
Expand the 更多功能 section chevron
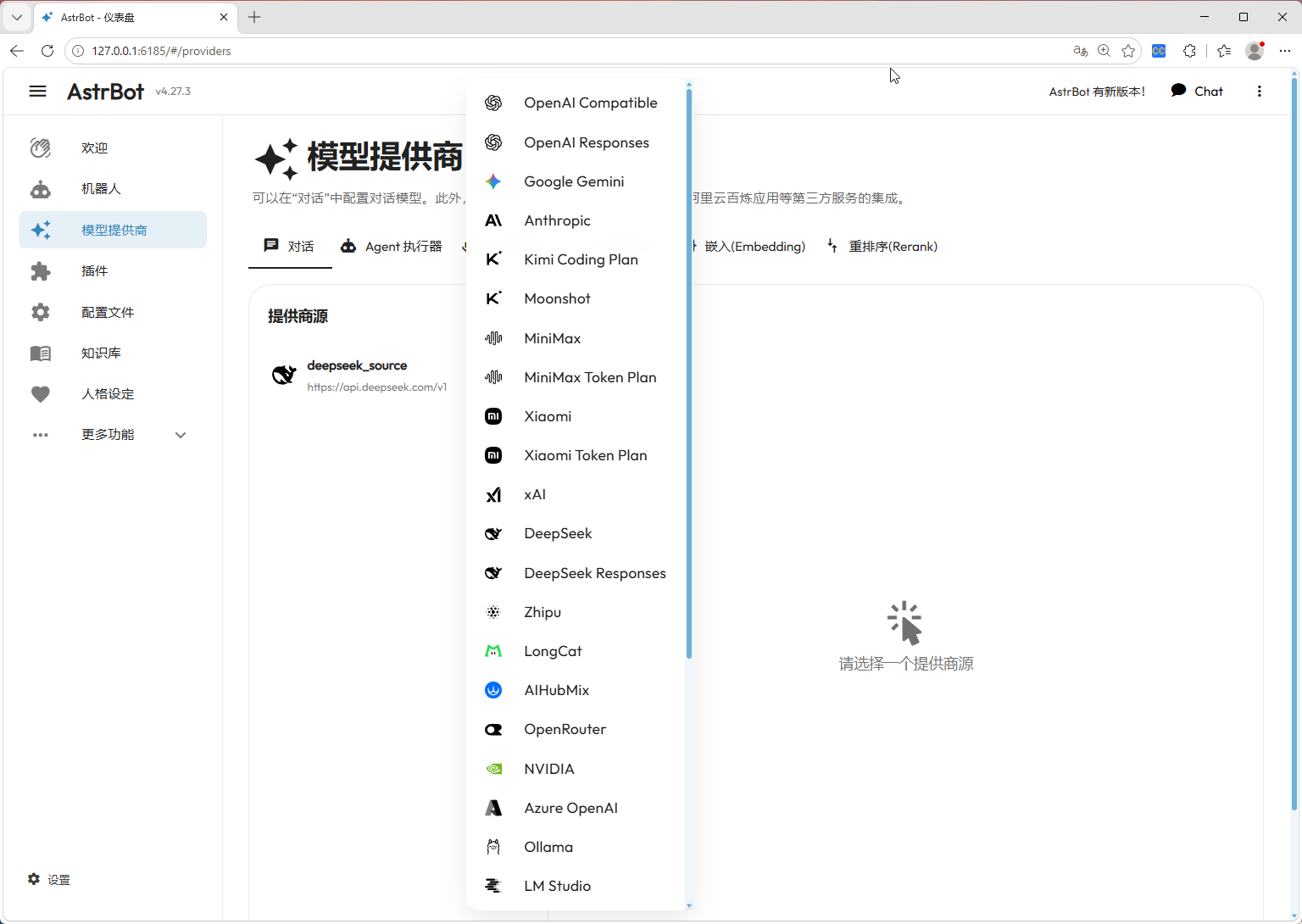tap(181, 435)
